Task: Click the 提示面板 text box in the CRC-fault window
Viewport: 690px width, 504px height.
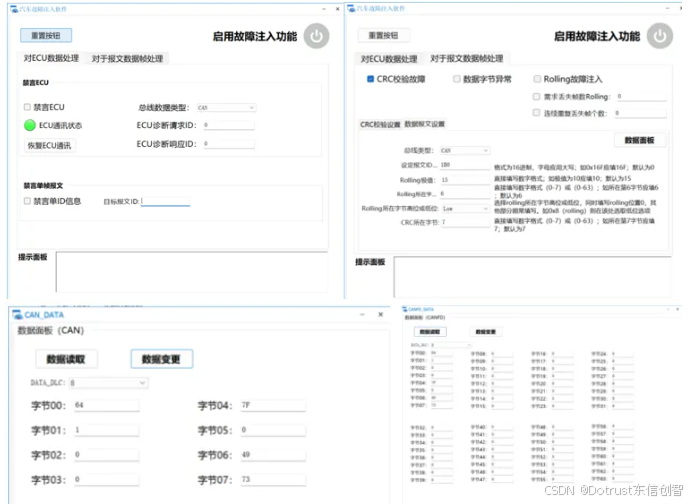Action: [532, 277]
